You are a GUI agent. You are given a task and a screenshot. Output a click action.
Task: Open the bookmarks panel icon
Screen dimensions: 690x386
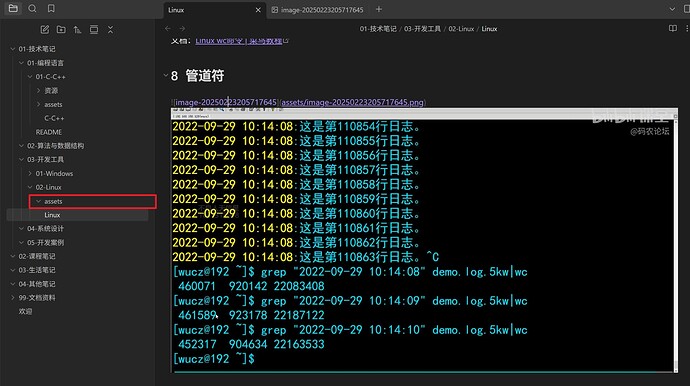pyautogui.click(x=51, y=8)
